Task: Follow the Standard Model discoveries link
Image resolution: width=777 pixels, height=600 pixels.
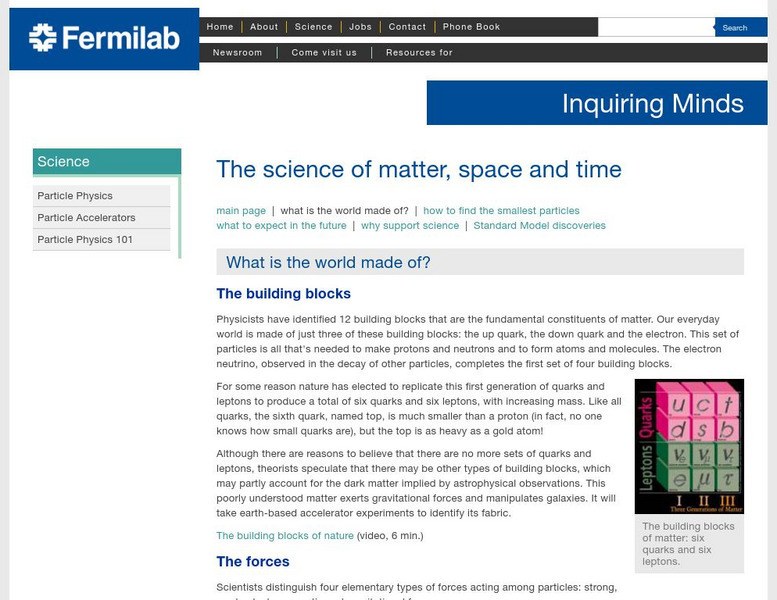Action: pos(539,226)
